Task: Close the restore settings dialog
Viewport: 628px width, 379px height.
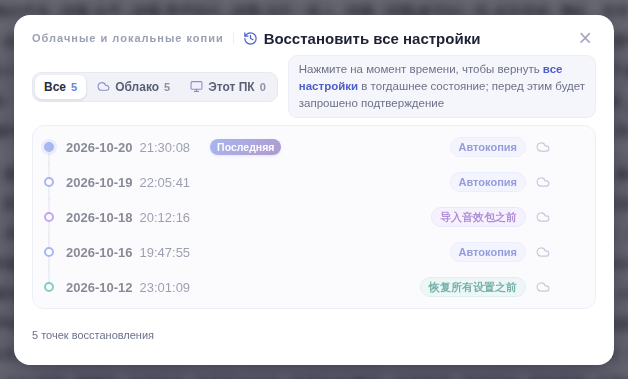Action: point(585,38)
